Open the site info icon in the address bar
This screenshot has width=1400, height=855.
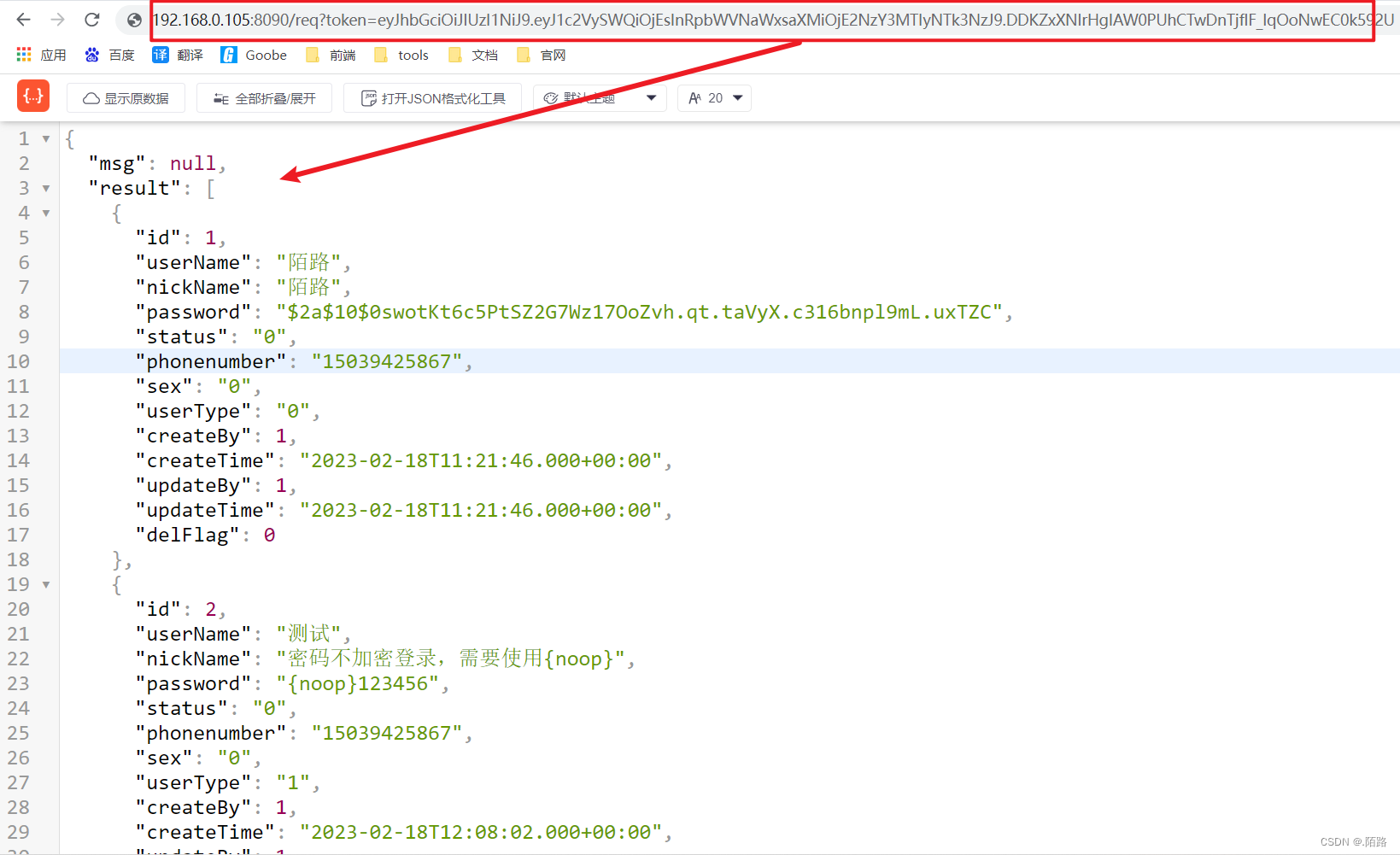134,20
